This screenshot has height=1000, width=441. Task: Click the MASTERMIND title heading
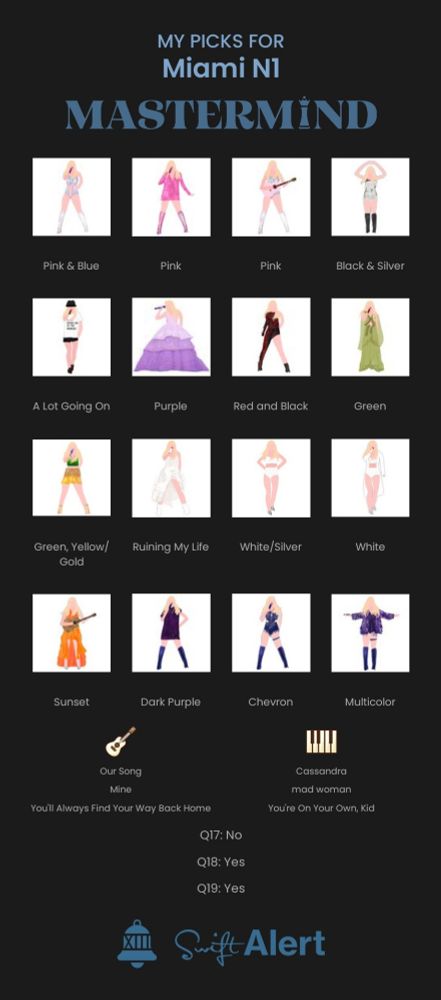pos(221,114)
